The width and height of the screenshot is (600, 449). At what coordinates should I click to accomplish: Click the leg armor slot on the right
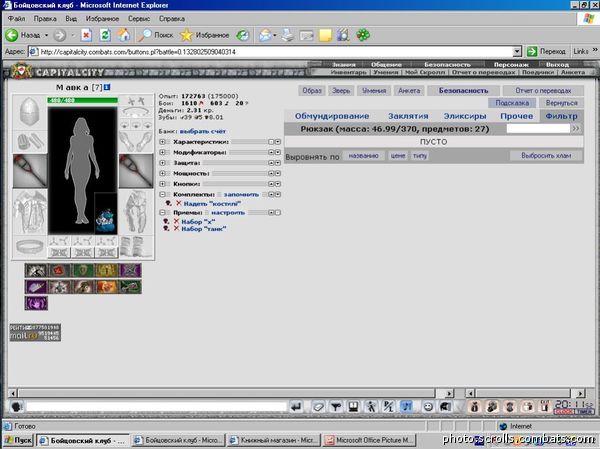(136, 212)
